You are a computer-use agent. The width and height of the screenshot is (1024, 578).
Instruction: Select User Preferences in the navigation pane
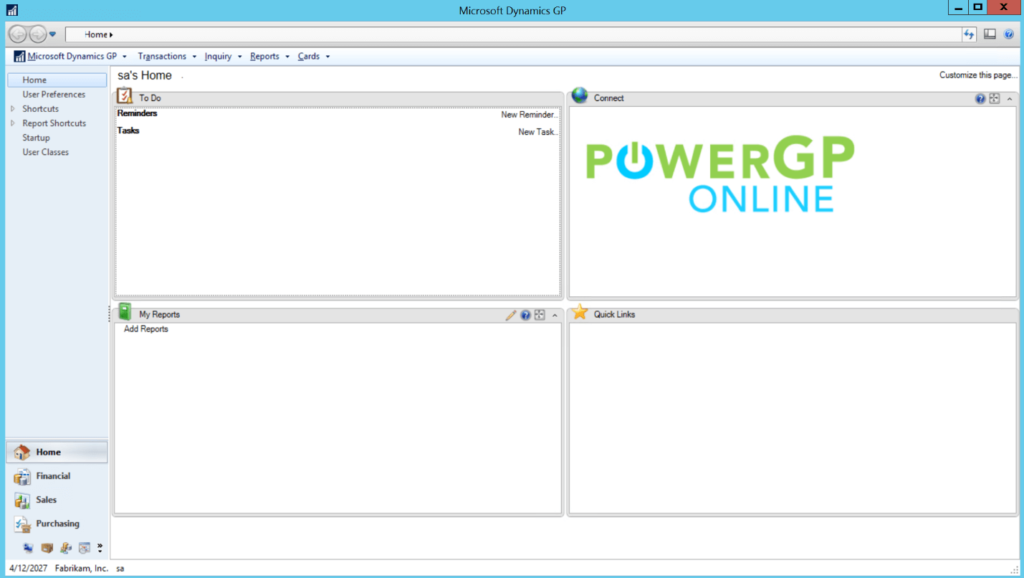click(54, 94)
